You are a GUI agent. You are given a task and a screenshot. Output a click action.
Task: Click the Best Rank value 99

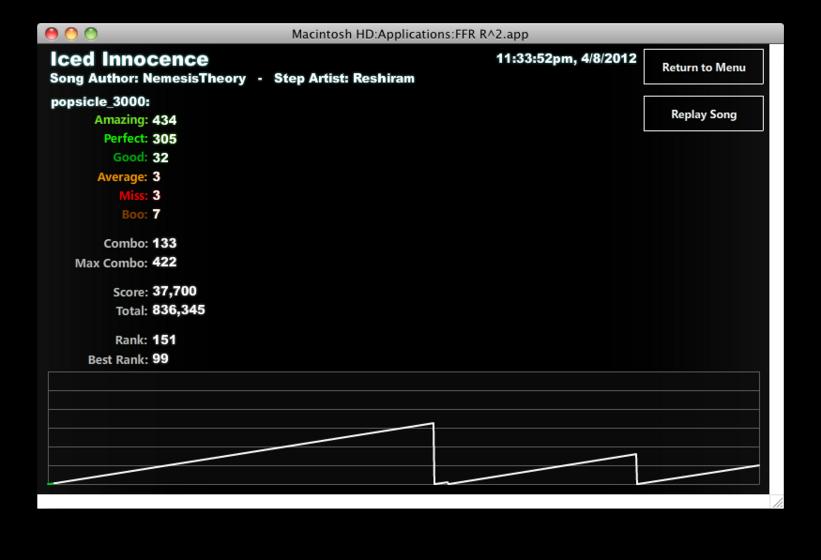click(160, 359)
